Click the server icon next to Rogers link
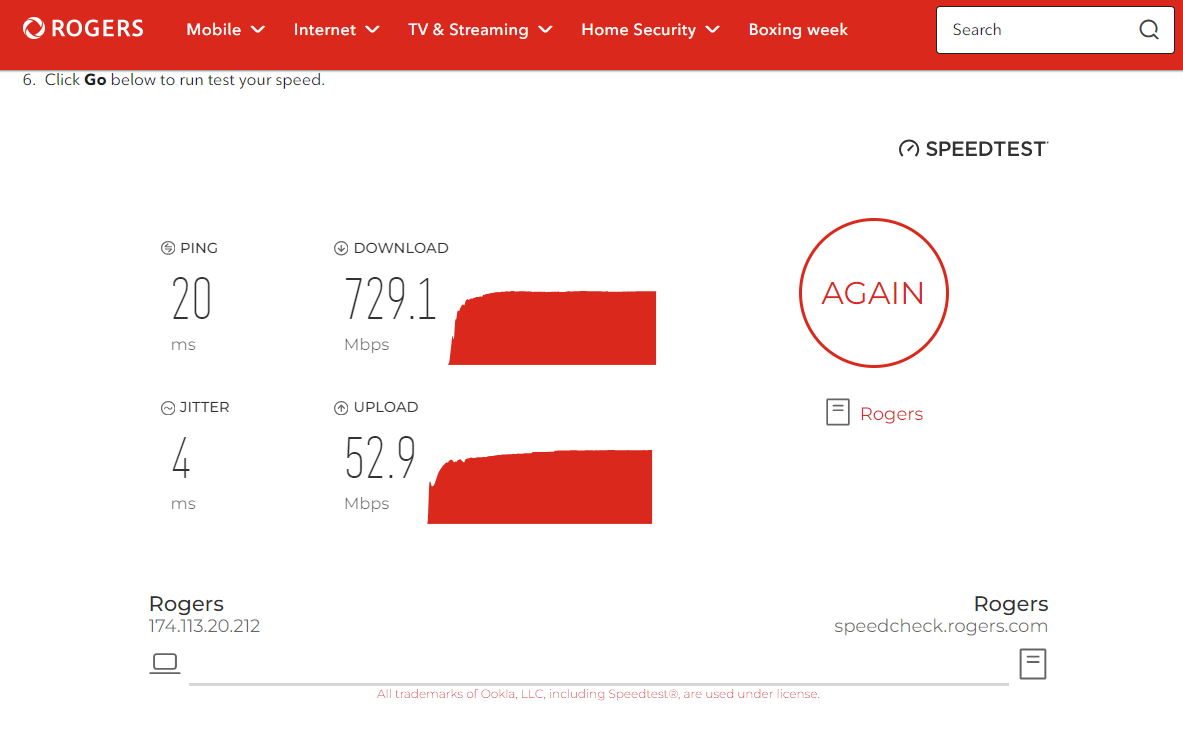 pos(837,412)
